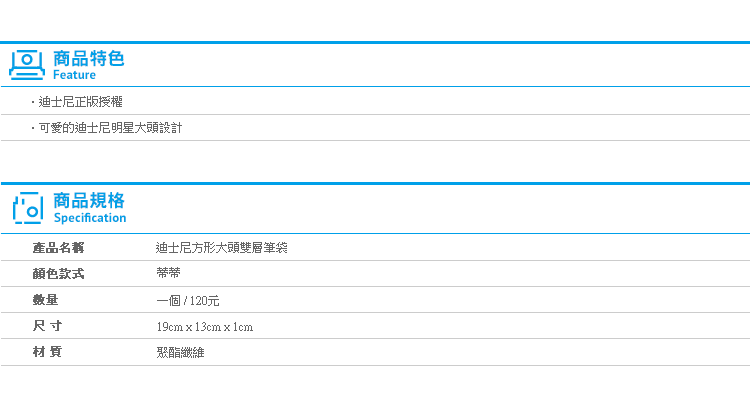Click the blue divider above 商品規格
The width and height of the screenshot is (750, 409).
click(x=375, y=183)
